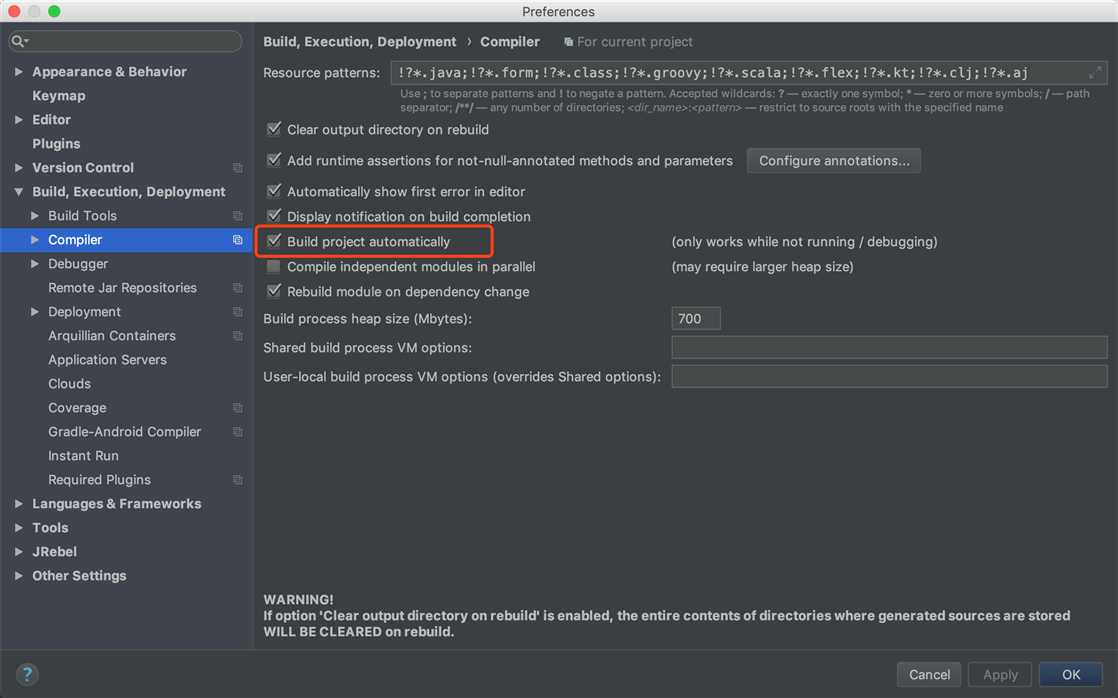Expand the Version Control arrow
Image resolution: width=1118 pixels, height=698 pixels.
19,168
